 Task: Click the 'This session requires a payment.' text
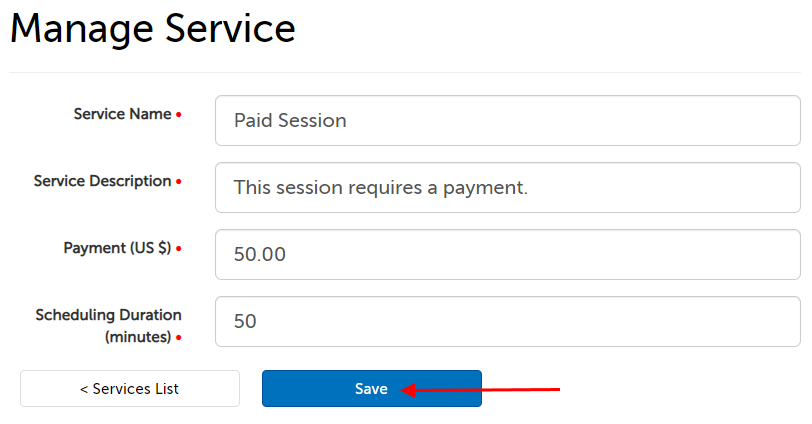coord(380,187)
